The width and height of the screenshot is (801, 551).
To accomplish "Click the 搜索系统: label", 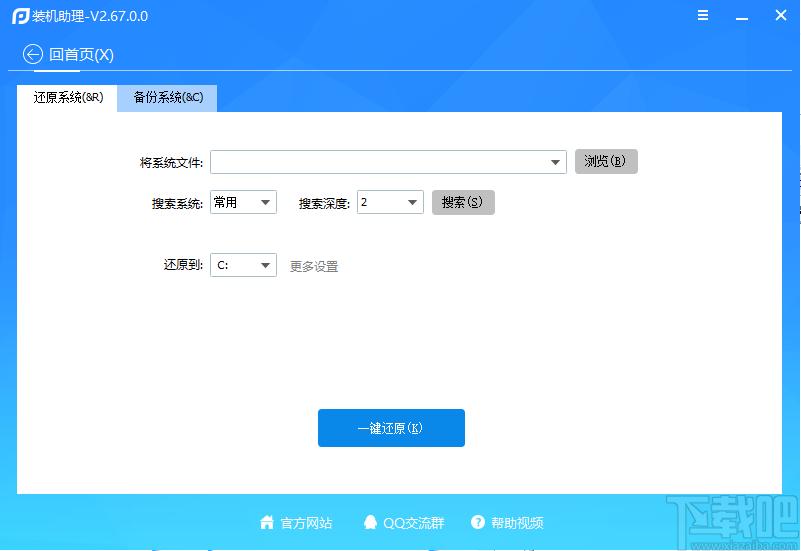I will 177,204.
